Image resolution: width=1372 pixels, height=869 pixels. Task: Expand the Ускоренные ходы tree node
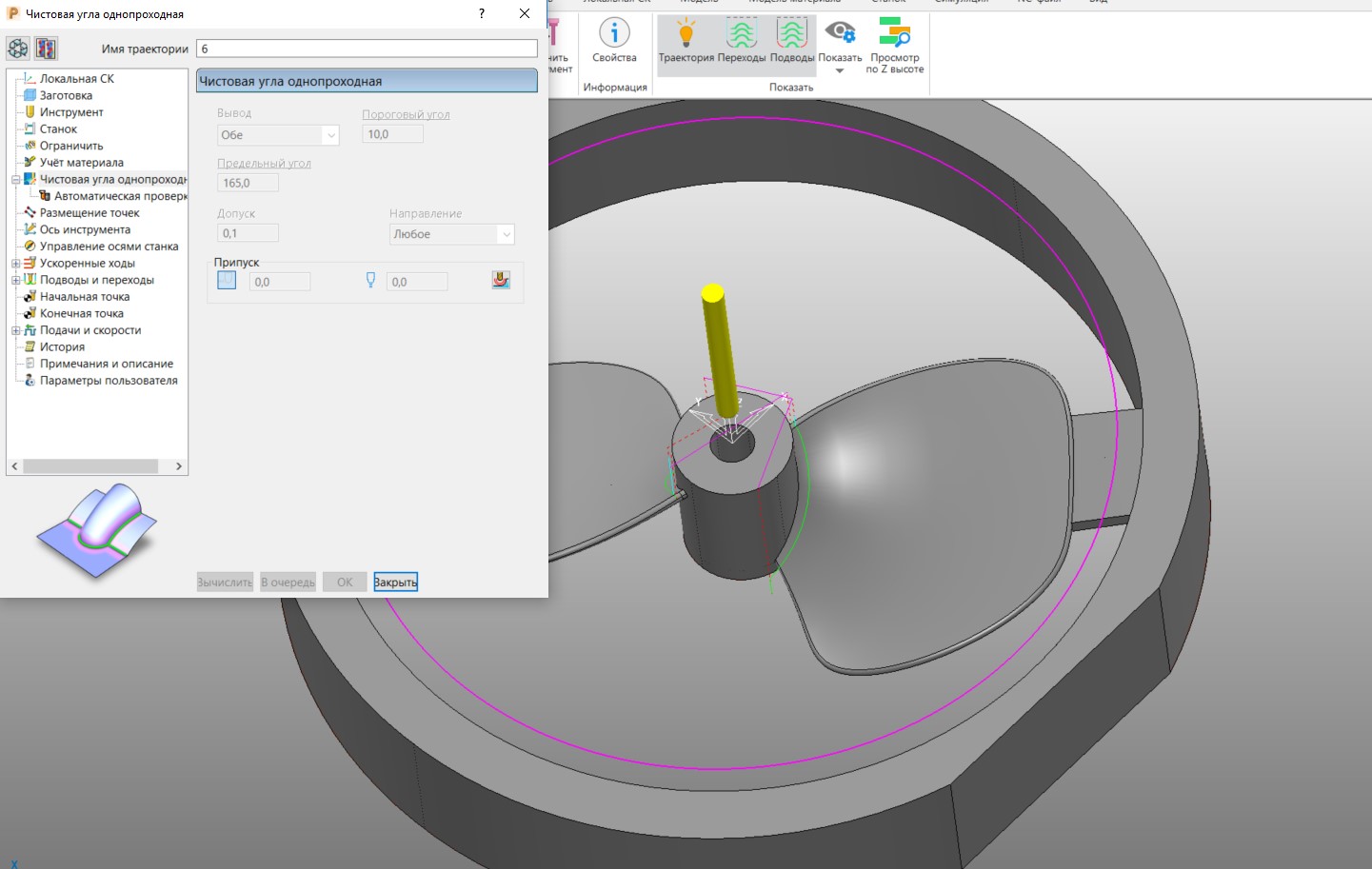[x=15, y=264]
